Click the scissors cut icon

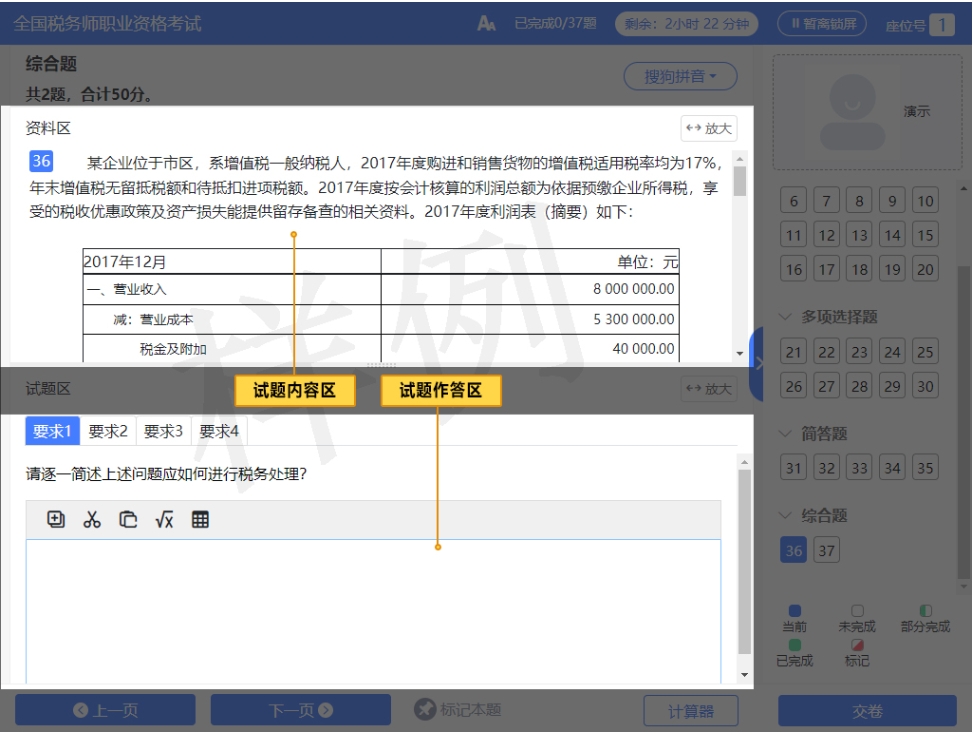point(92,520)
